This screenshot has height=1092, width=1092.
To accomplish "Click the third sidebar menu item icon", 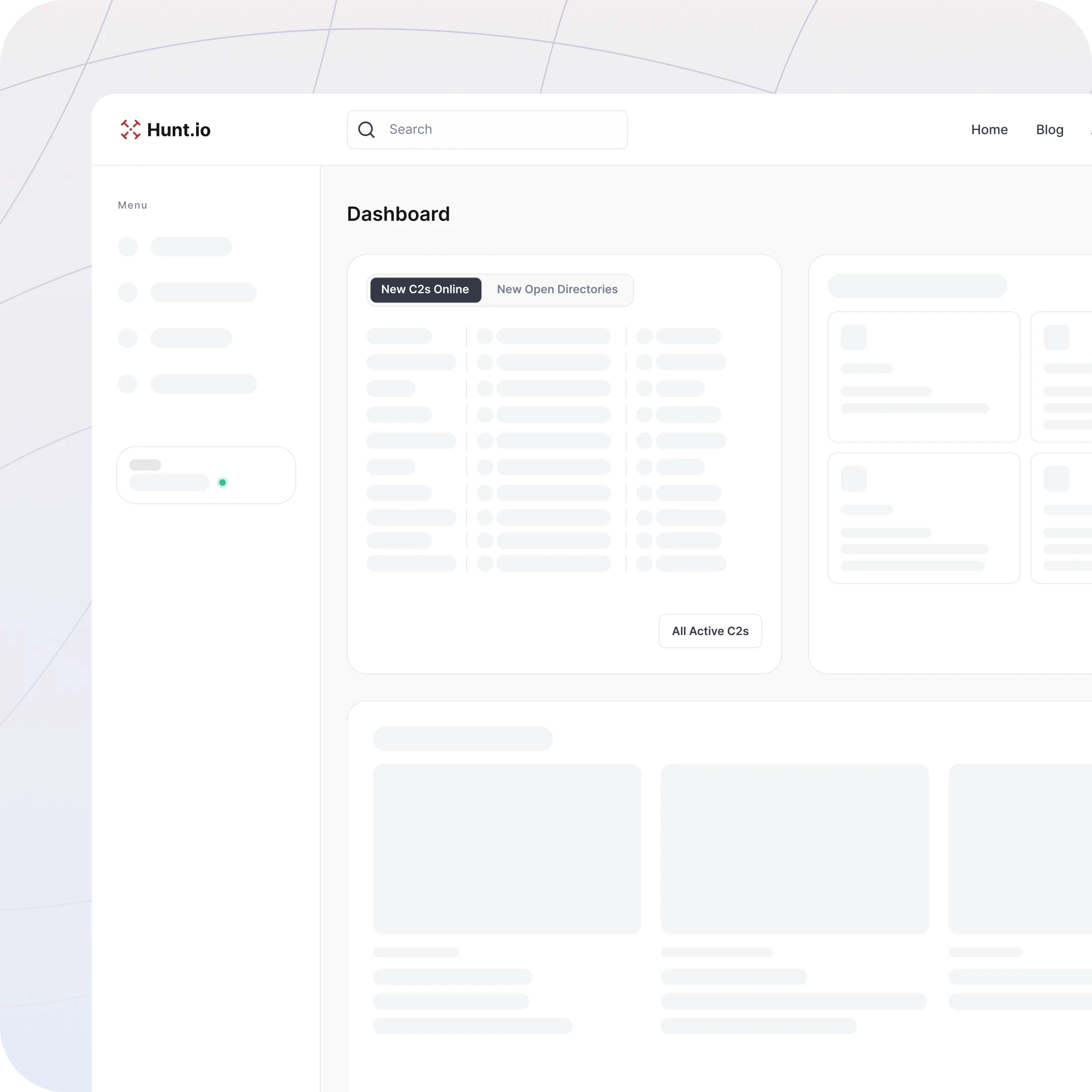I will (127, 338).
